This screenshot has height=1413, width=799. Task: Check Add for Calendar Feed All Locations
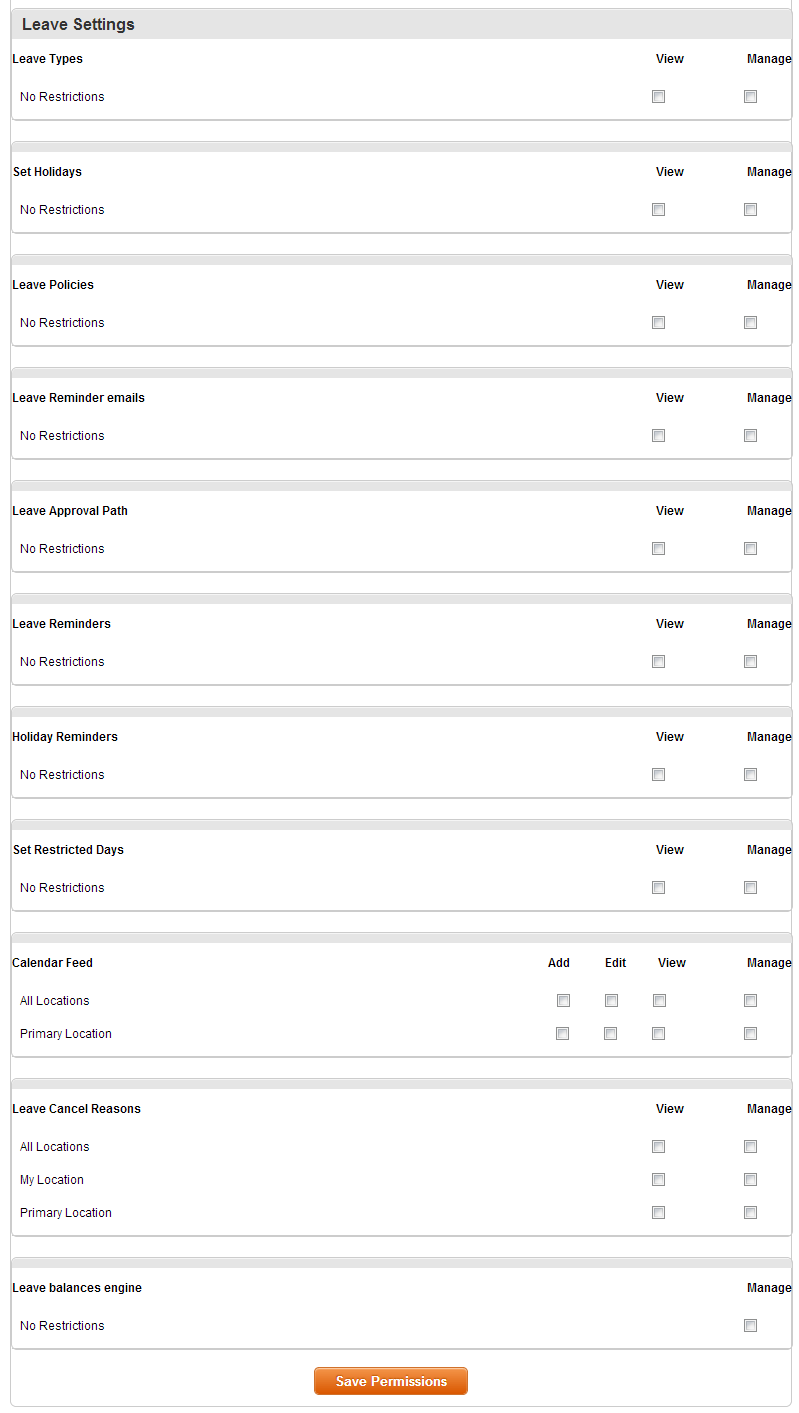pyautogui.click(x=563, y=1001)
